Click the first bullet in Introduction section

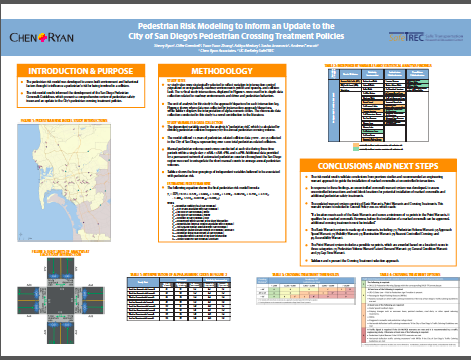(x=82, y=84)
